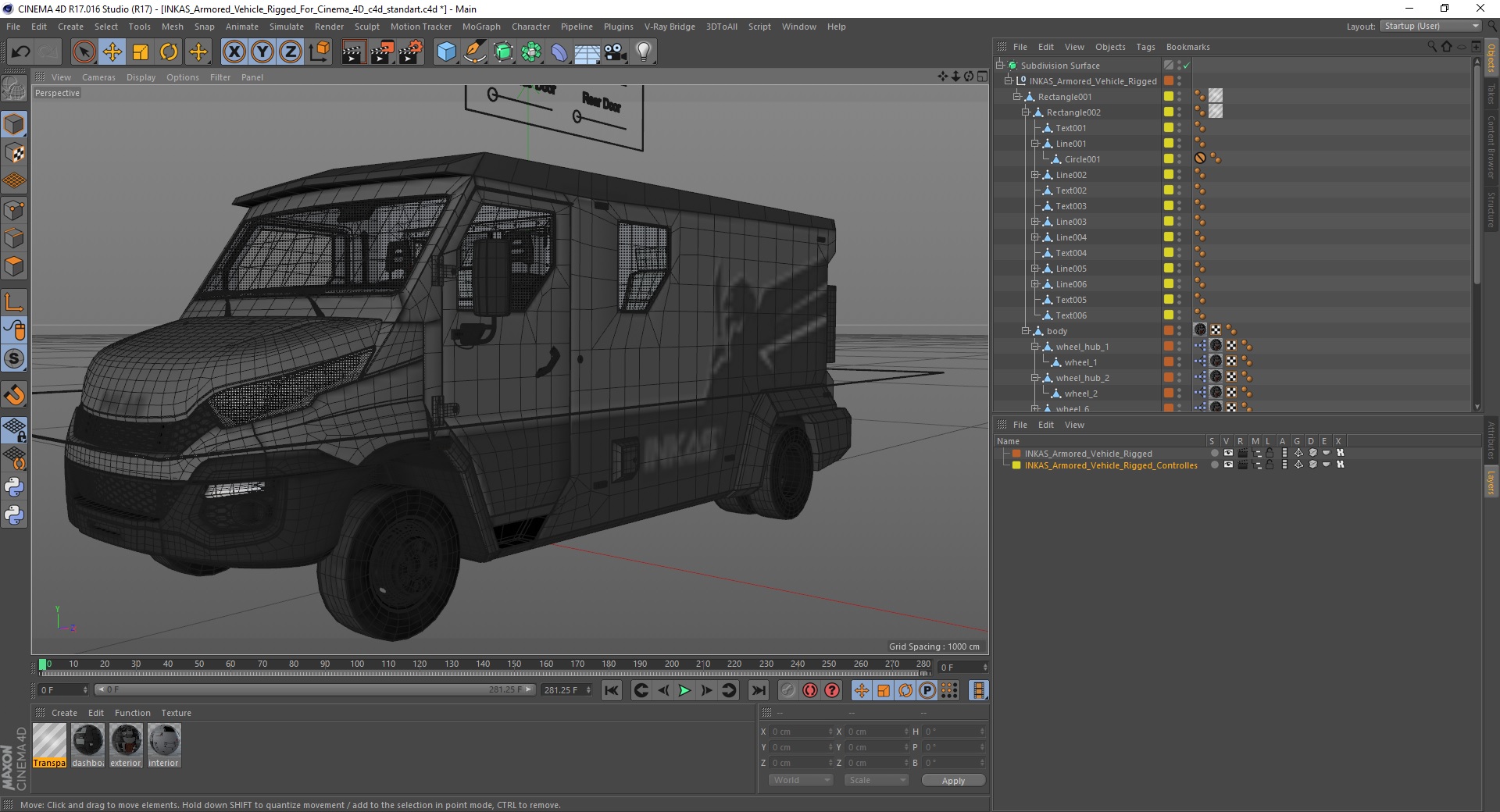
Task: Open the World coordinate dropdown
Action: point(801,780)
